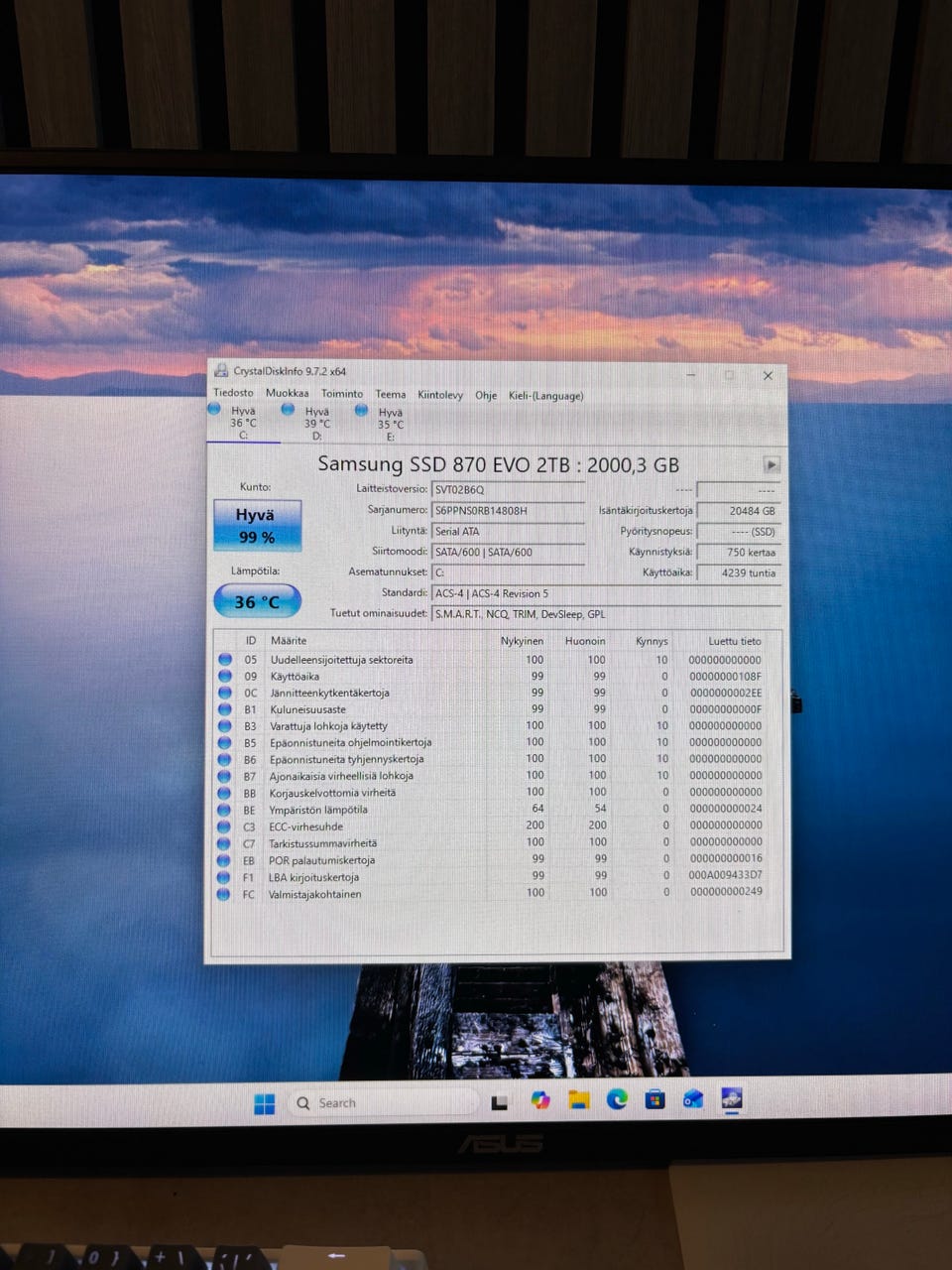Select the Tarkistussummavirheitä row
The image size is (952, 1270).
click(497, 843)
